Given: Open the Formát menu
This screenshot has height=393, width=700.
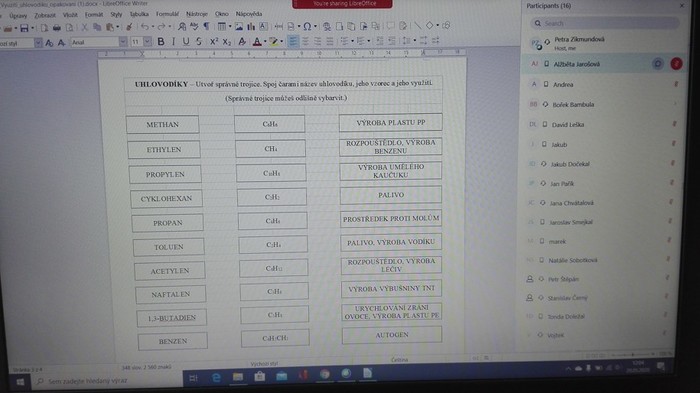Looking at the screenshot, I should (x=94, y=14).
